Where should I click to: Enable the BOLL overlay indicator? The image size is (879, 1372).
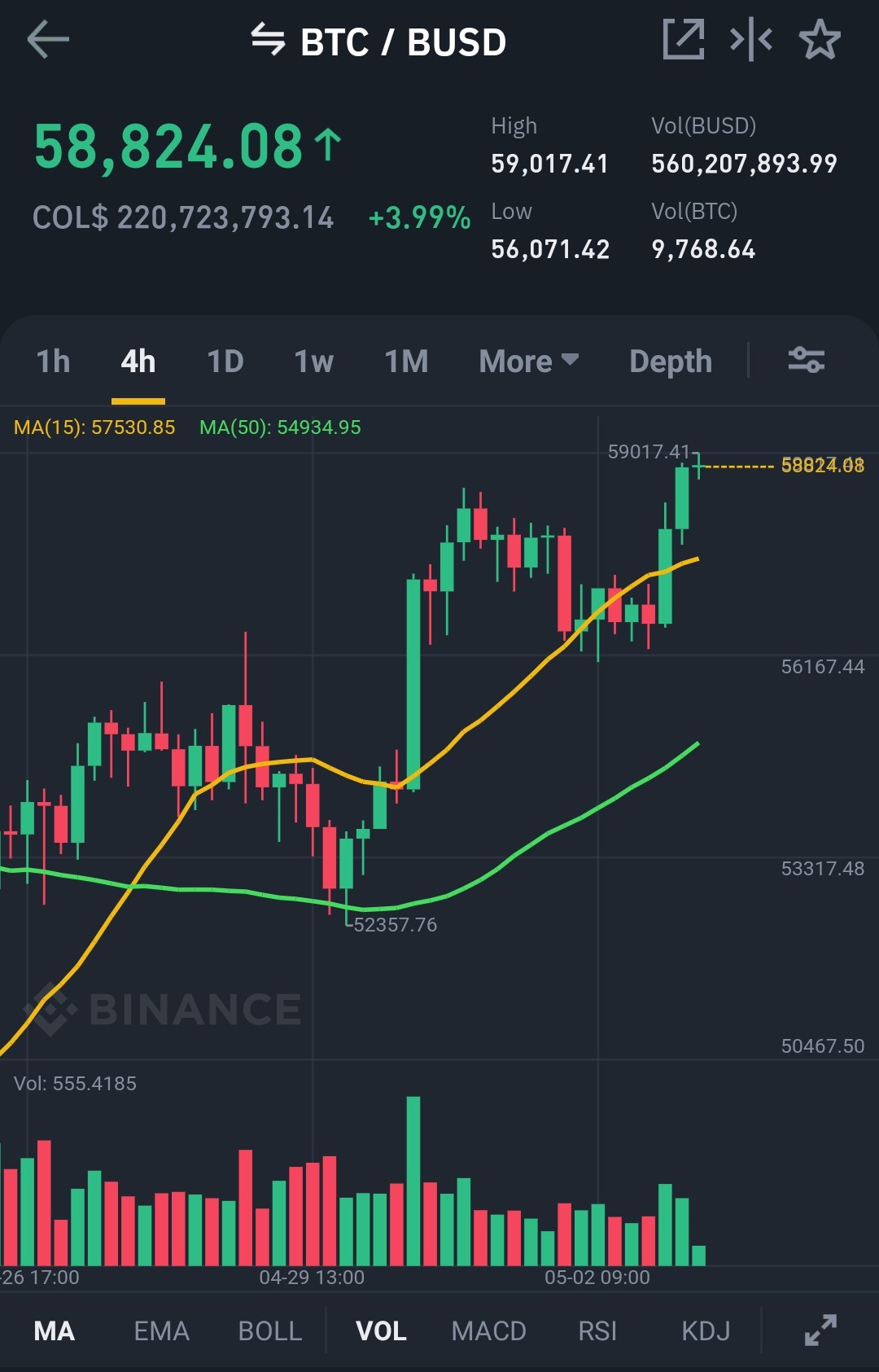tap(269, 1330)
